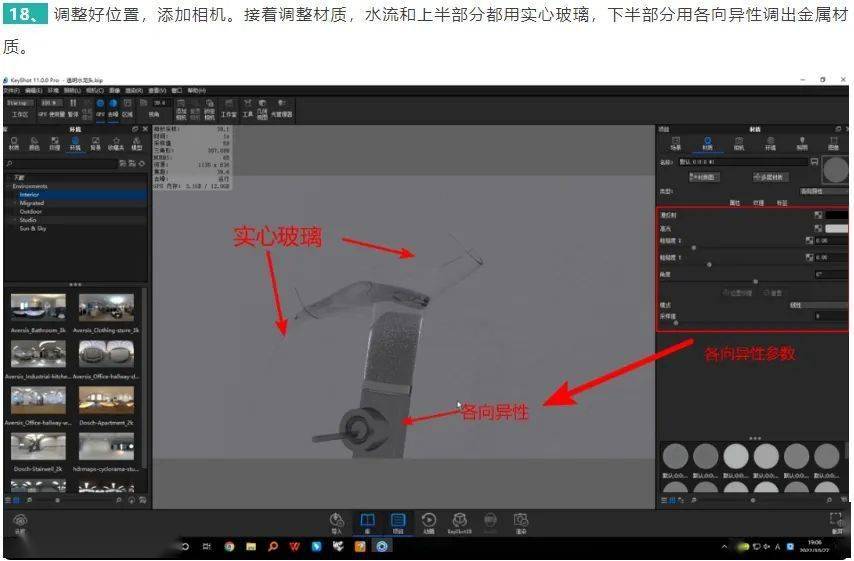Open the Edit menu in menu bar

33,90
